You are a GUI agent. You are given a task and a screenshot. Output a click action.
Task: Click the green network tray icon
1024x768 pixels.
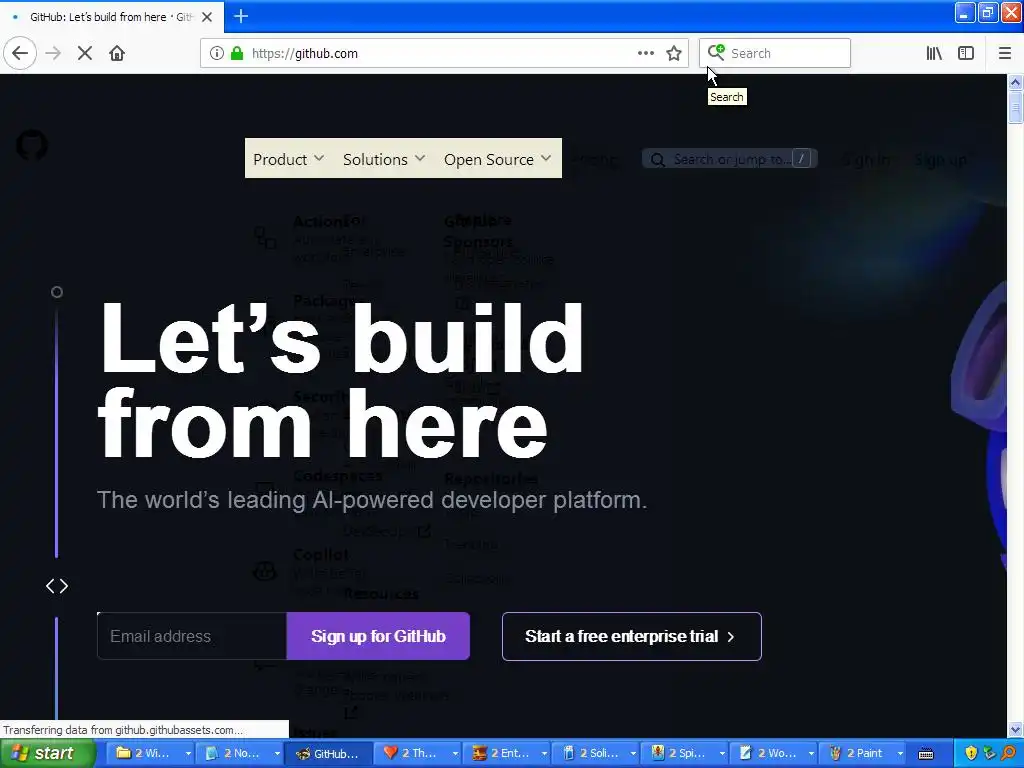(990, 753)
